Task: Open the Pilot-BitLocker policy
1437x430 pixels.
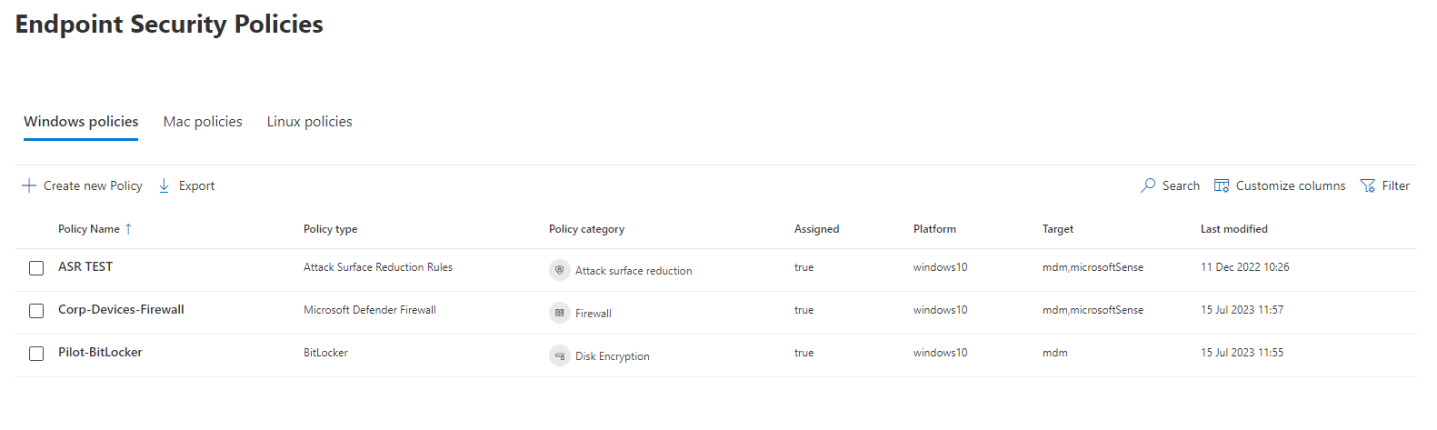Action: point(100,352)
